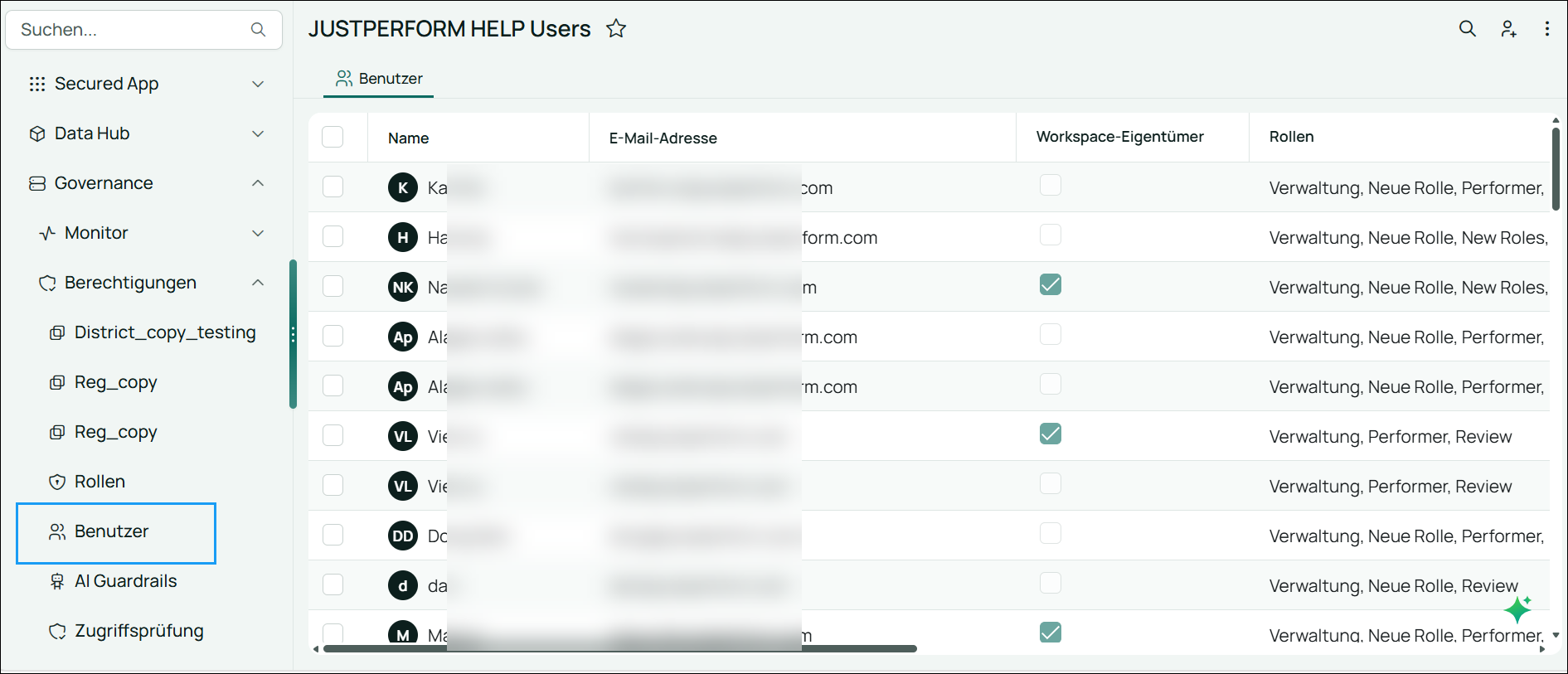Select the Benutzer tab
This screenshot has height=674, width=1568.
pos(379,79)
